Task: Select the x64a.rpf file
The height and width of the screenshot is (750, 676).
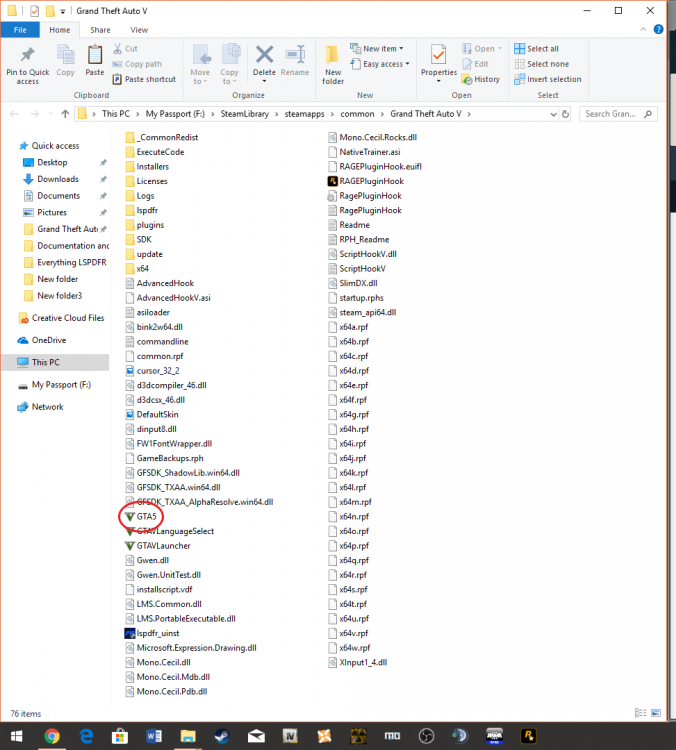Action: pyautogui.click(x=348, y=327)
